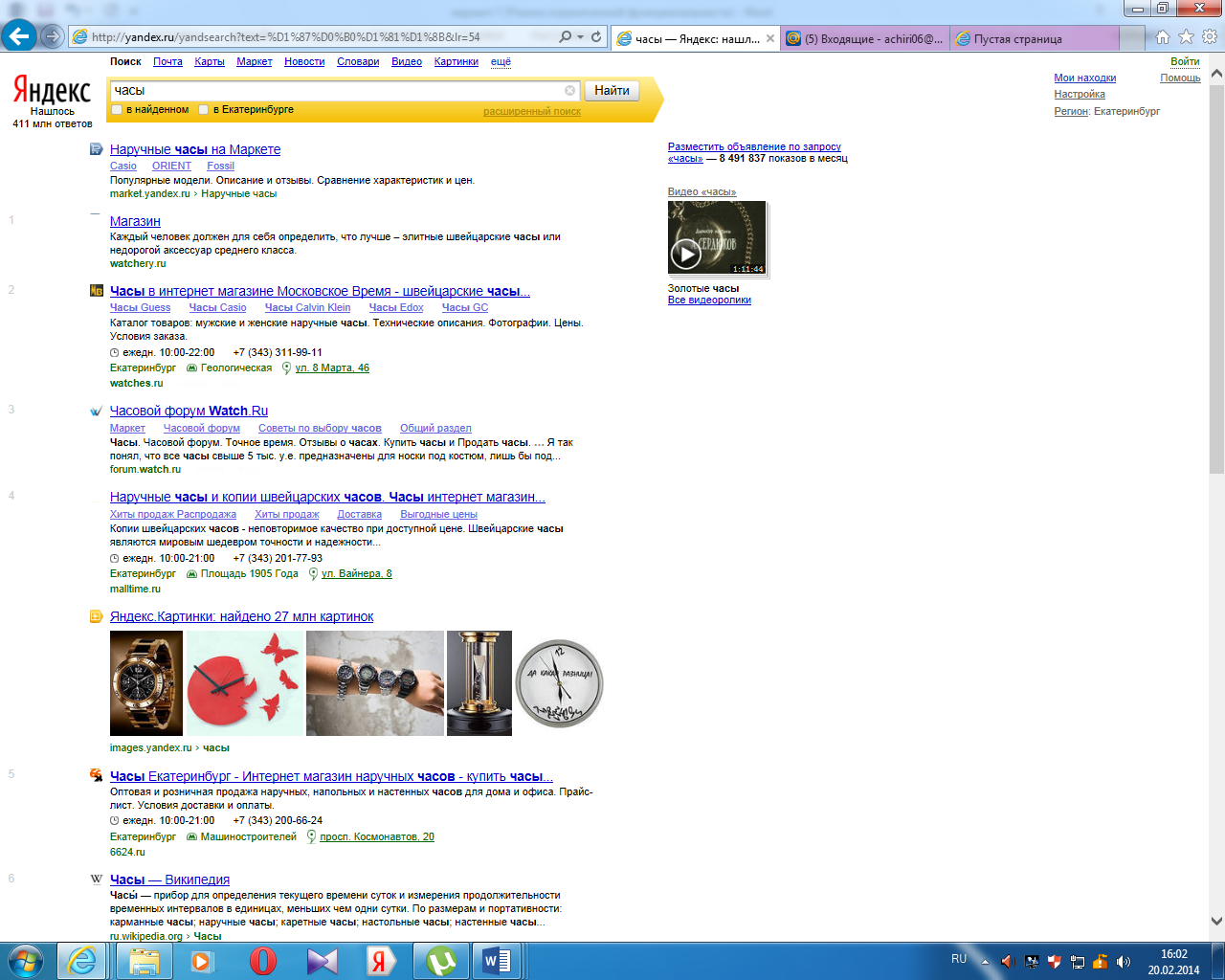Click the Войти login link
Image resolution: width=1225 pixels, height=980 pixels.
tap(1185, 61)
